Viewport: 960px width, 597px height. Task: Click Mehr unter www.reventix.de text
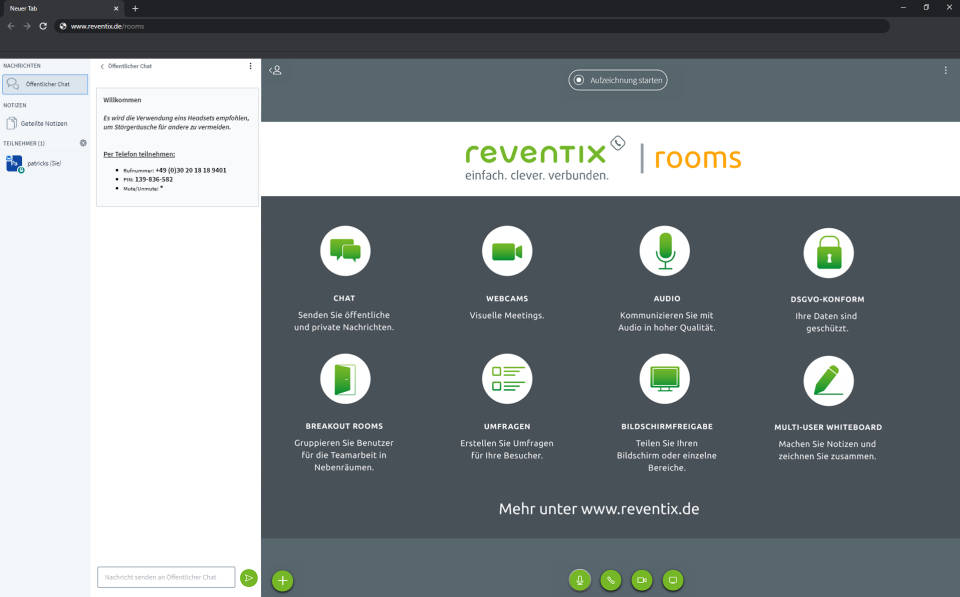(599, 509)
